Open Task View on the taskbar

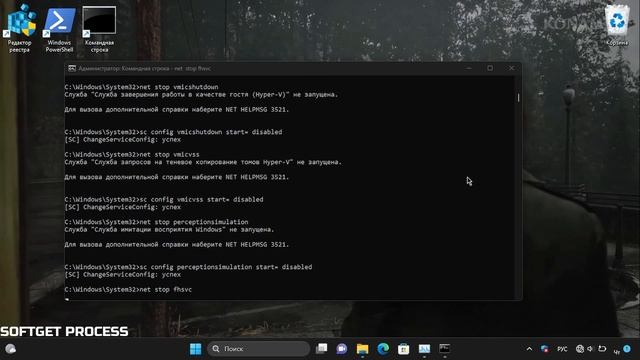click(x=322, y=349)
